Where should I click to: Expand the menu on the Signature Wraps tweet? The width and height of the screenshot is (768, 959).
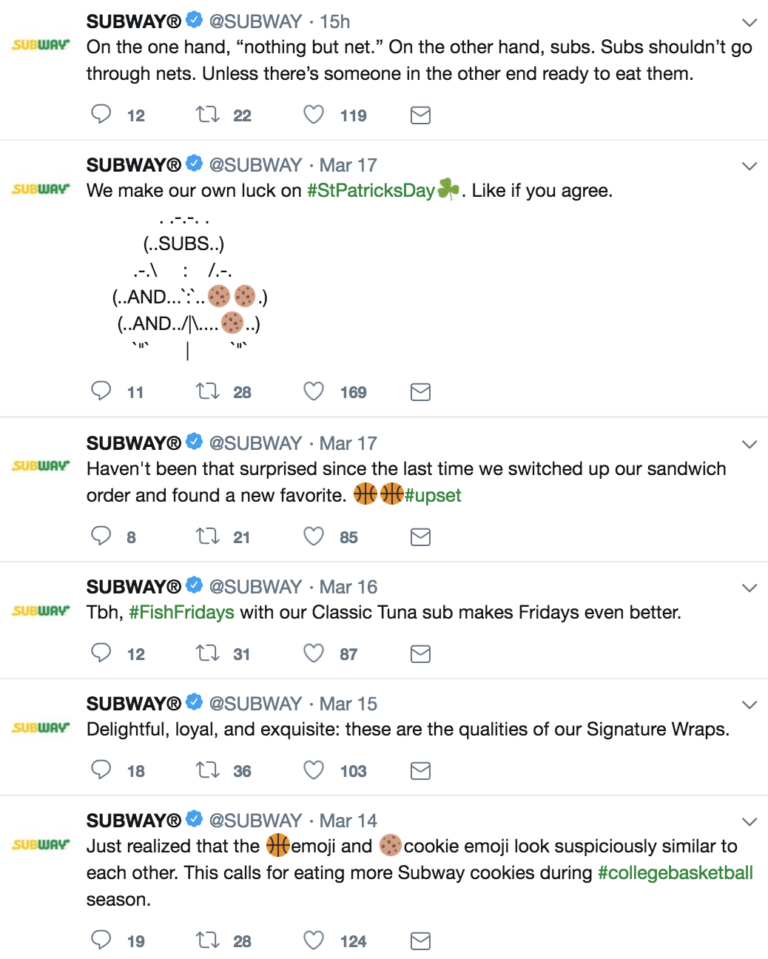750,703
